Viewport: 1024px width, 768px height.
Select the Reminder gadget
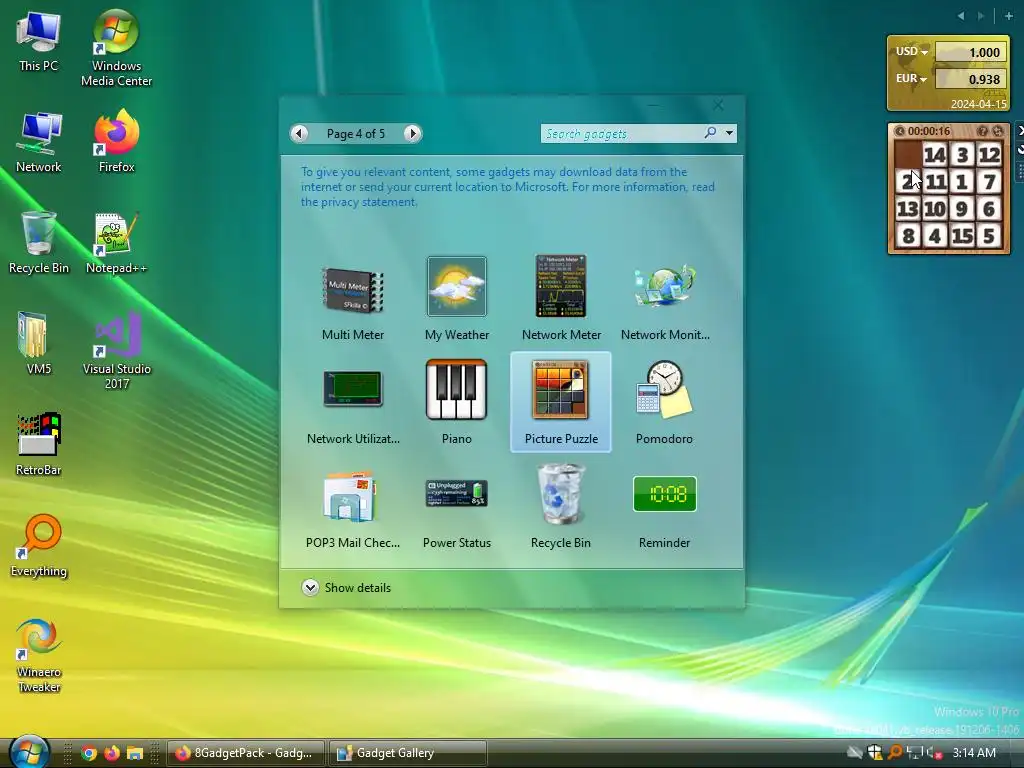(665, 506)
